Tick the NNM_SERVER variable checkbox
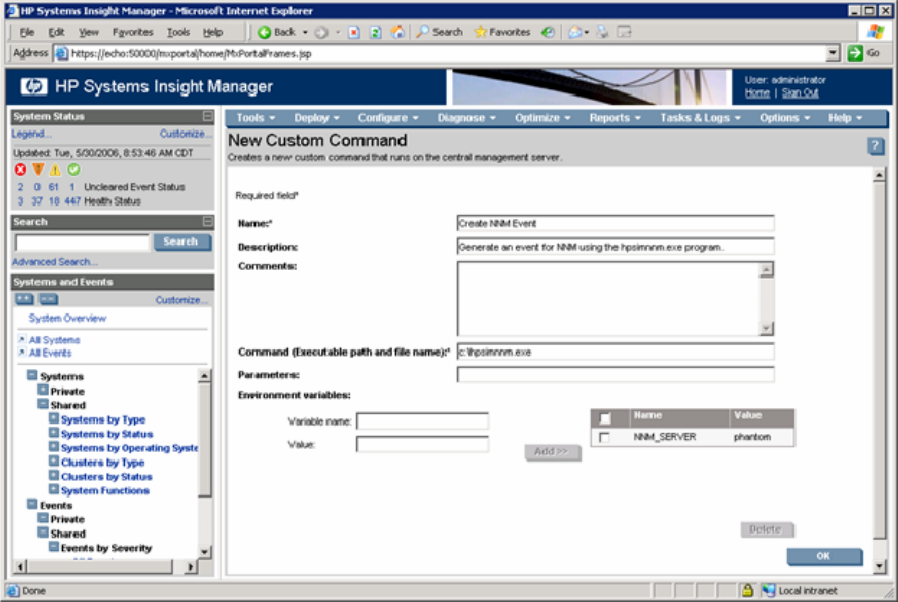This screenshot has height=602, width=898. [x=604, y=437]
